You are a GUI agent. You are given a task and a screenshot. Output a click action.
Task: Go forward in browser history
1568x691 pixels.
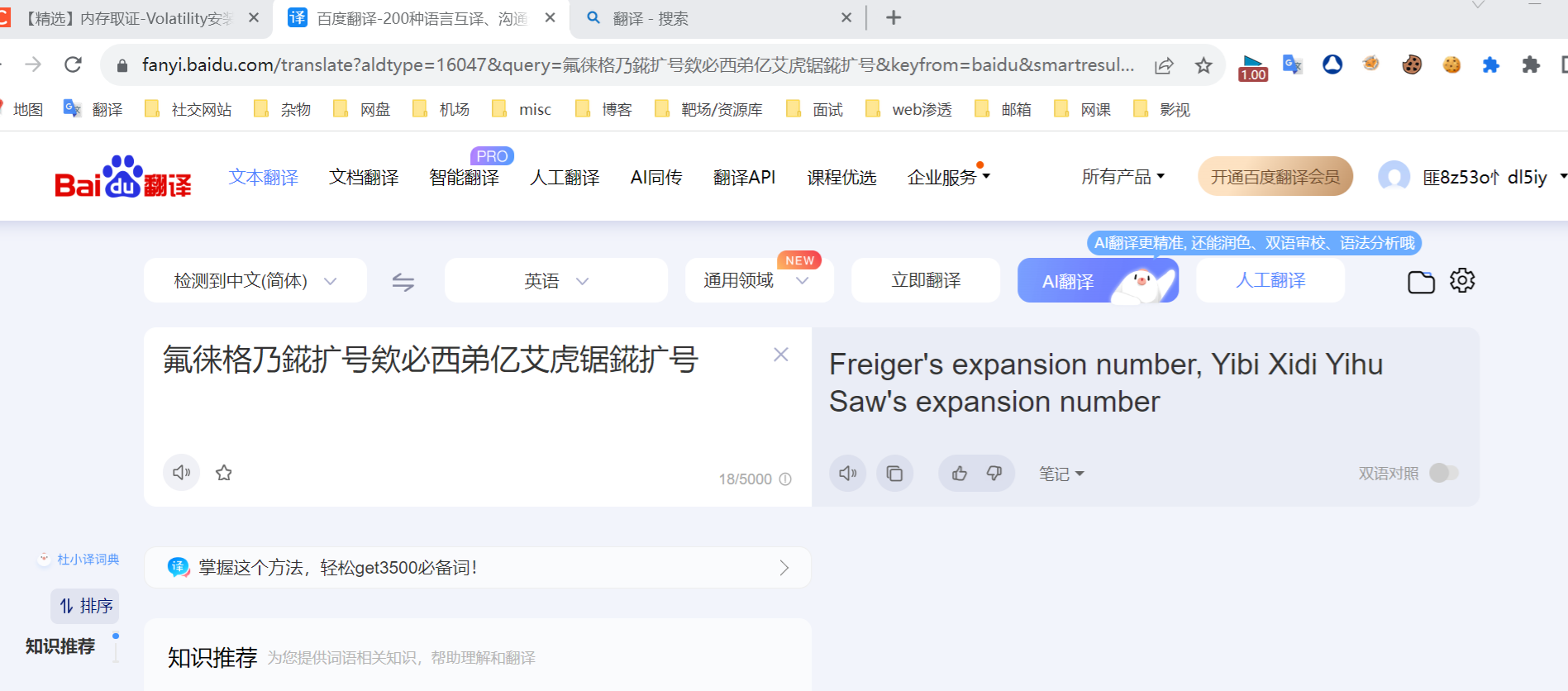[x=33, y=64]
